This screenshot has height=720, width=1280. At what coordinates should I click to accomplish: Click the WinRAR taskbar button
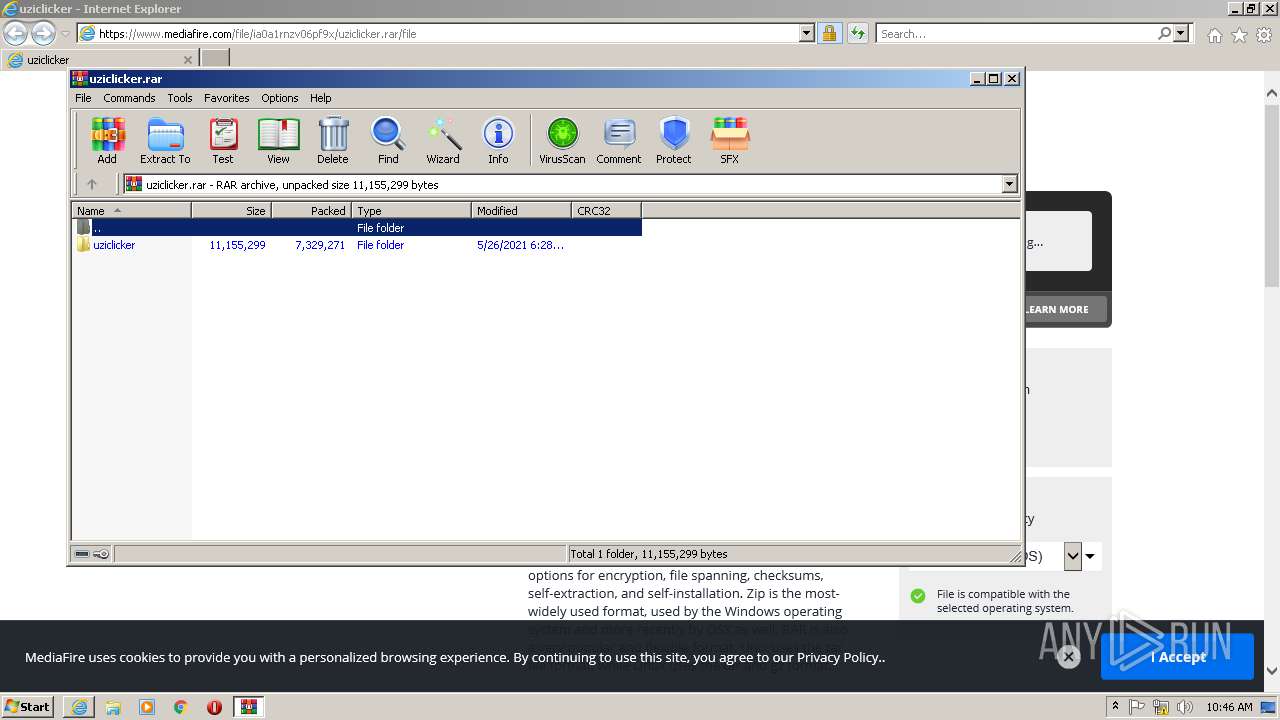click(248, 707)
